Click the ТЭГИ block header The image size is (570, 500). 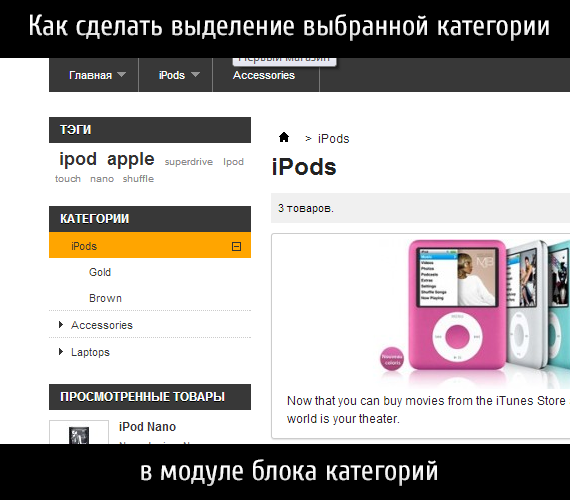click(x=150, y=130)
